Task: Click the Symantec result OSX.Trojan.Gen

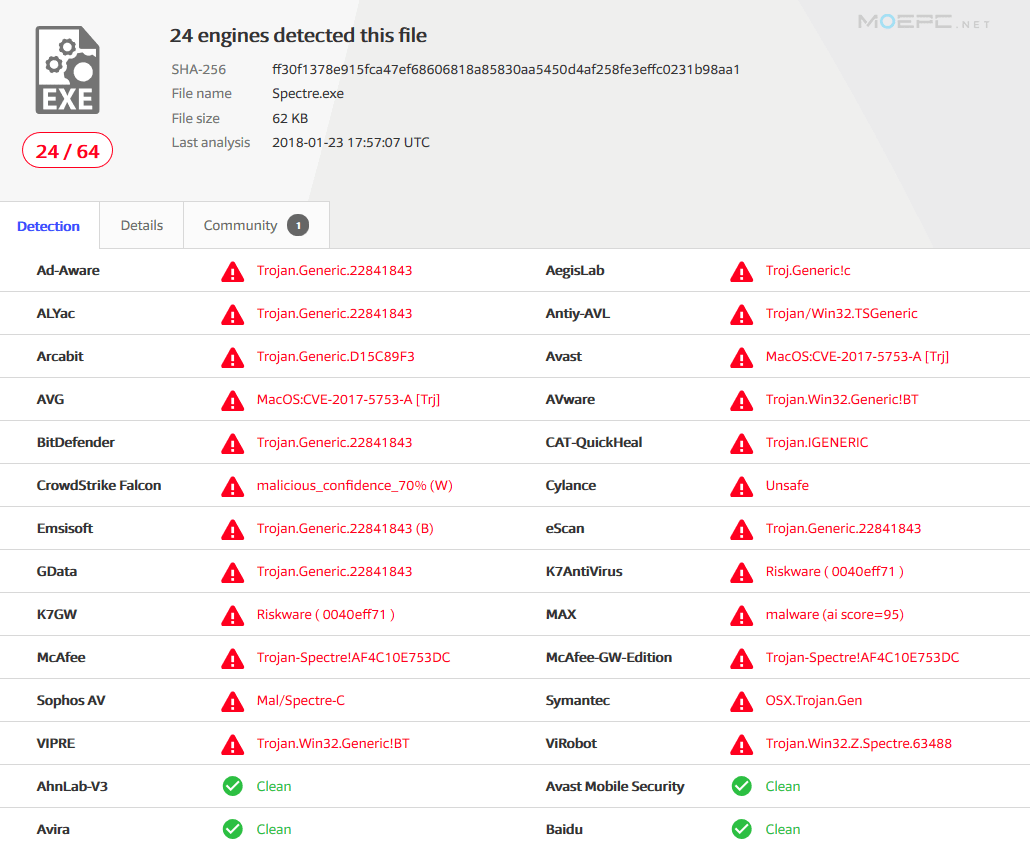Action: pyautogui.click(x=814, y=700)
